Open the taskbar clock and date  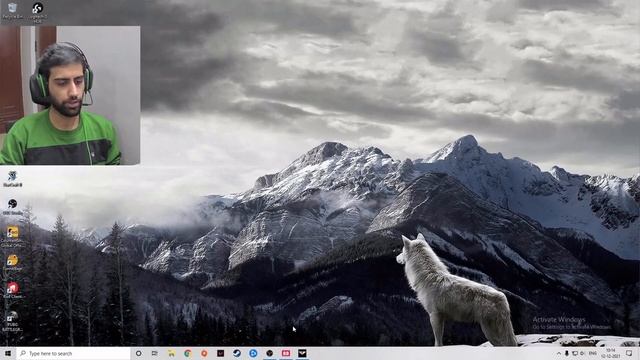(x=611, y=353)
